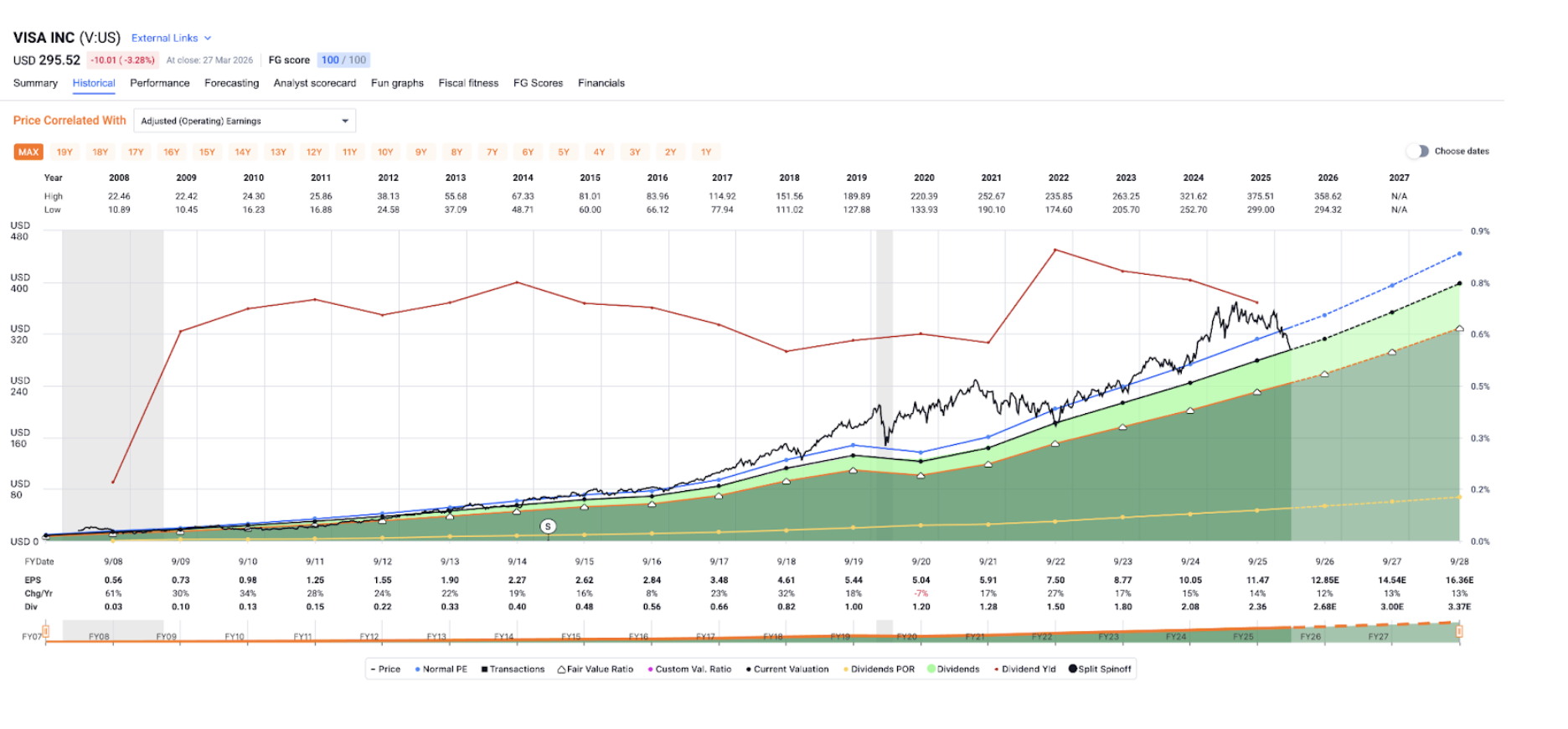Select the MAX time range
The width and height of the screenshot is (1568, 729).
28,152
